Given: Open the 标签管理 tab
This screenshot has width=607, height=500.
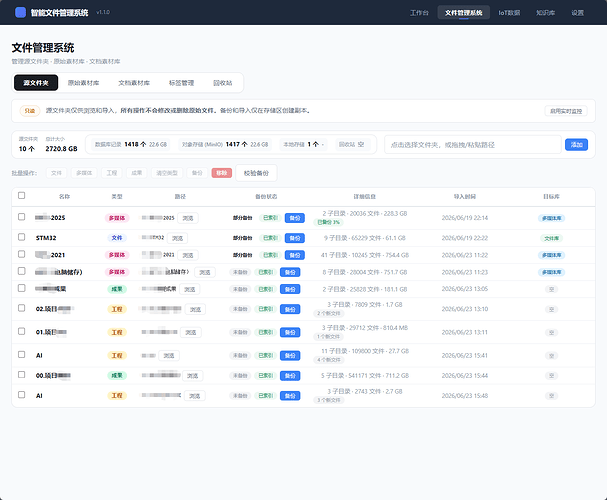Looking at the screenshot, I should click(x=182, y=83).
